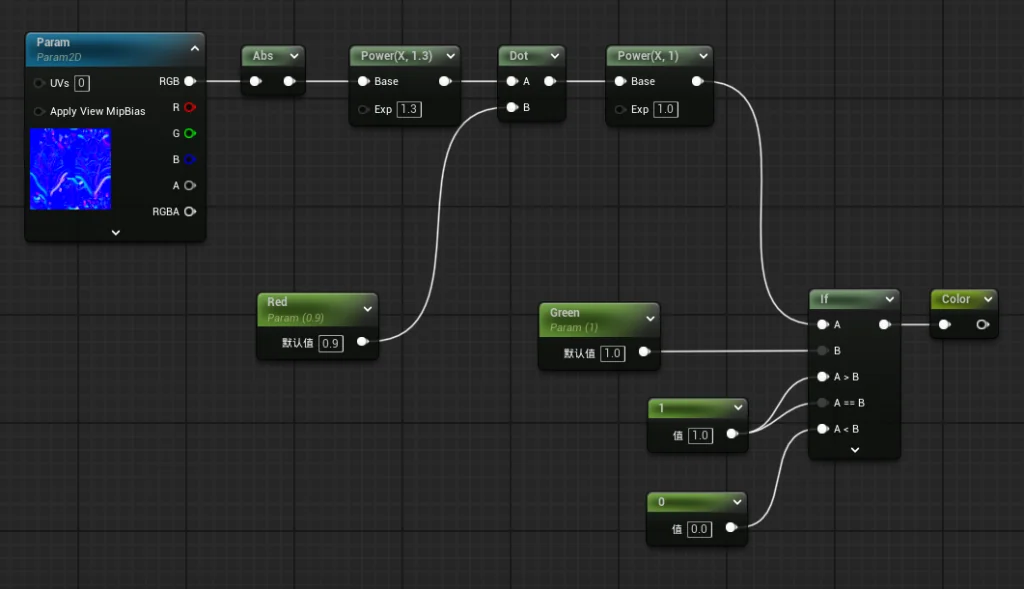Select the Color node title

[955, 299]
